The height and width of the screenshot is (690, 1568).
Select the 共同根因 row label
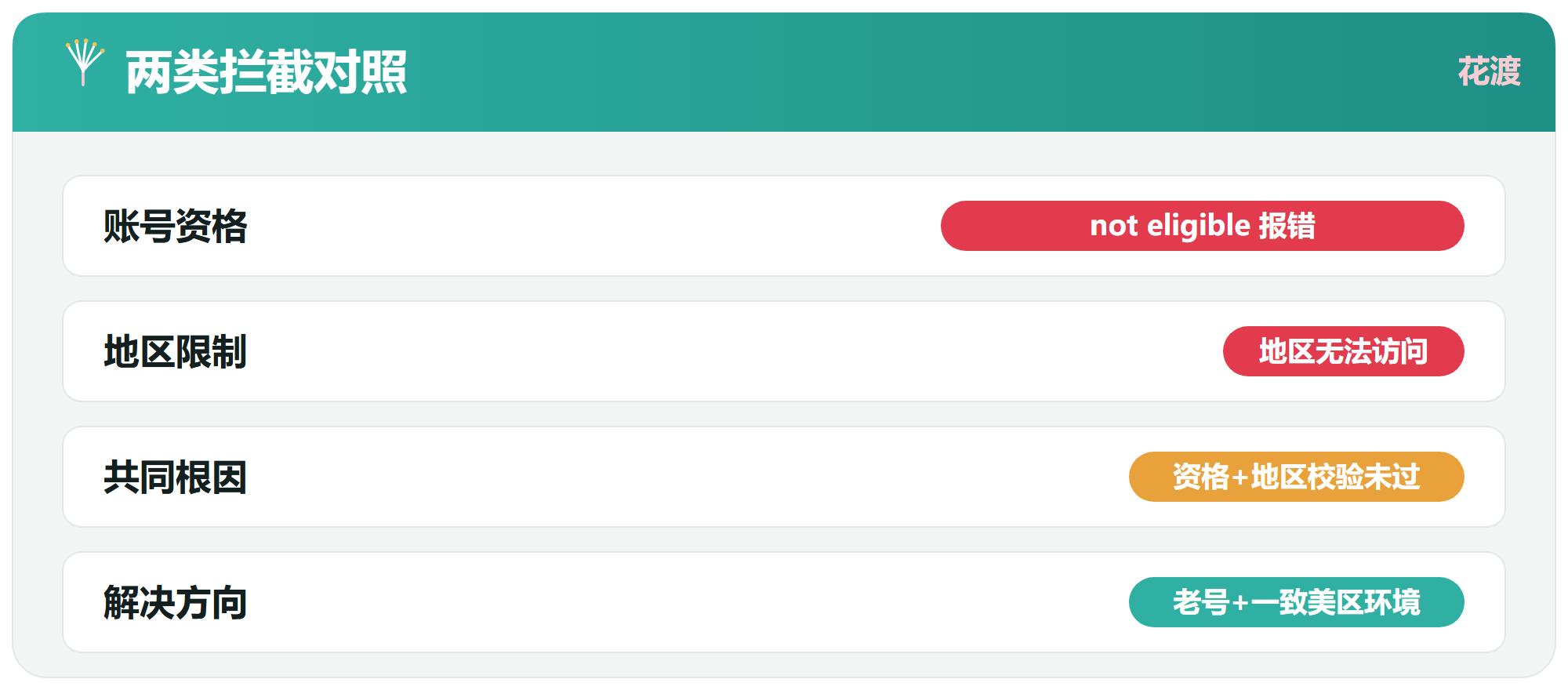[x=175, y=477]
